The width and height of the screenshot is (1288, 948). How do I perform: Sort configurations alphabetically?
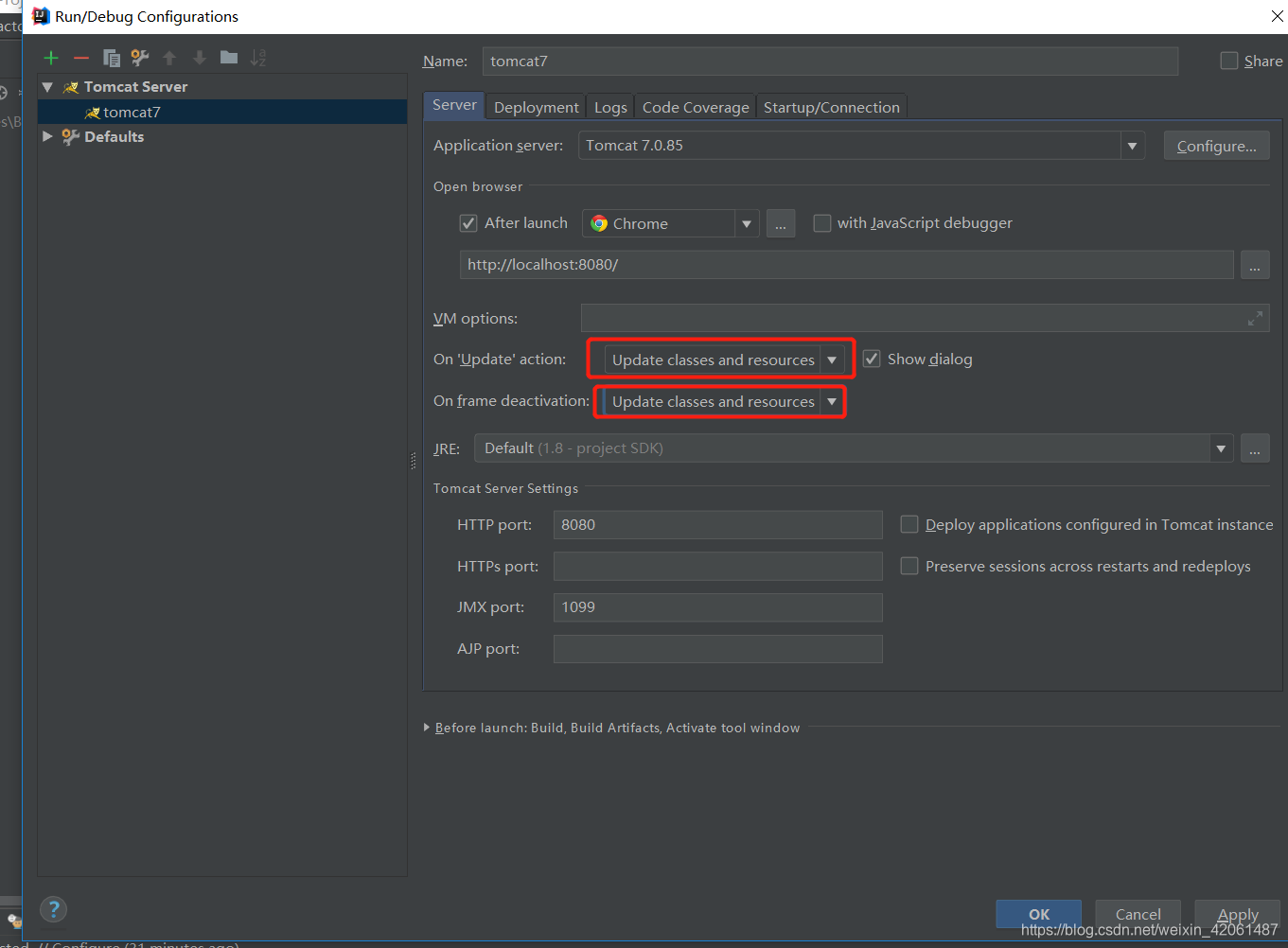(258, 58)
